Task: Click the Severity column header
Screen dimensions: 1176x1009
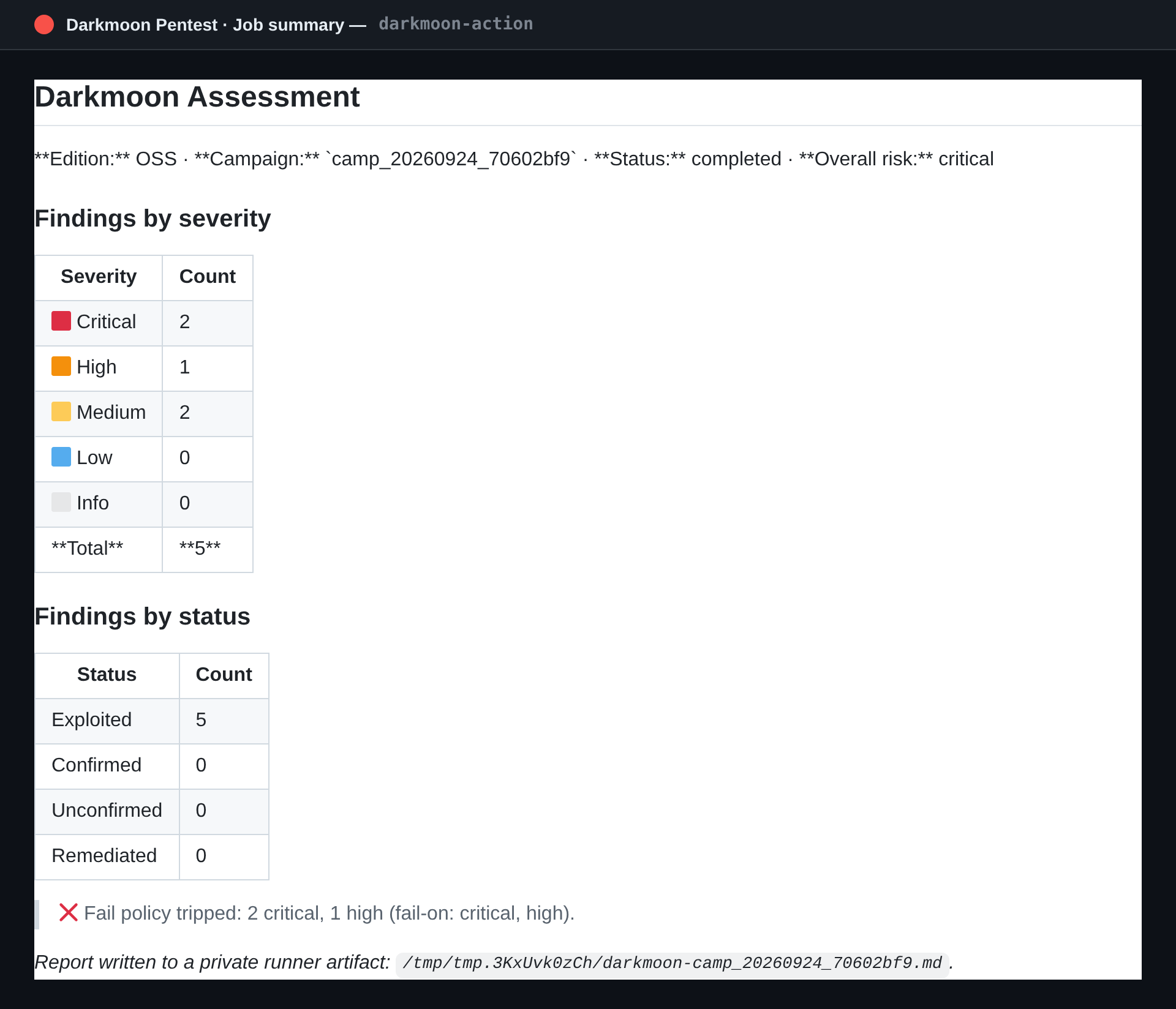Action: click(99, 277)
